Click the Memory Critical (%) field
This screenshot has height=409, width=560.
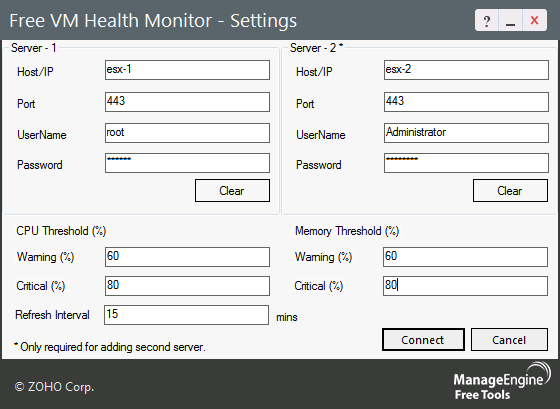pyautogui.click(x=465, y=286)
